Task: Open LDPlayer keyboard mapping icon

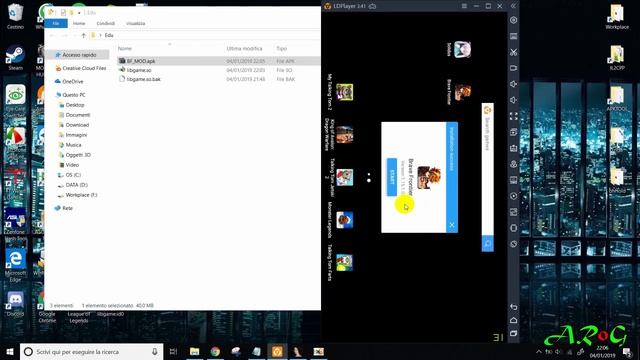Action: click(514, 36)
